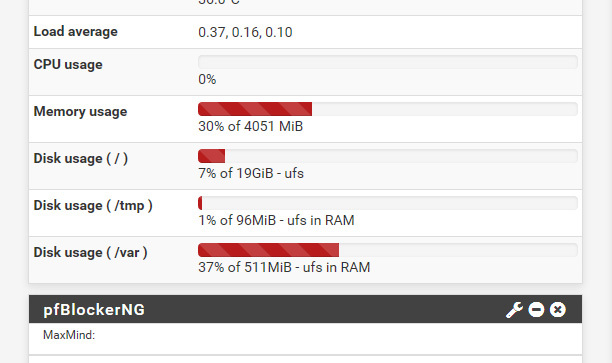Image resolution: width=612 pixels, height=363 pixels.
Task: Click the CPU usage progress bar
Action: 388,62
